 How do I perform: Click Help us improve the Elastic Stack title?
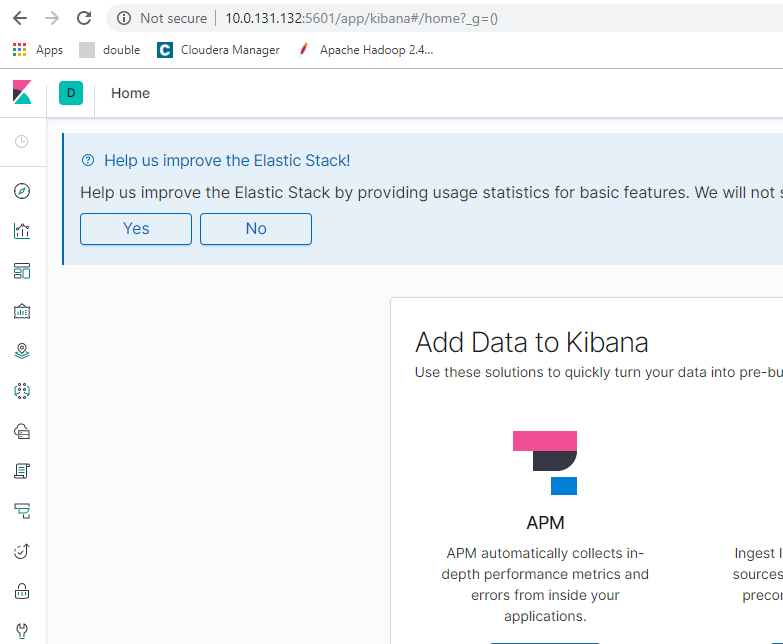coord(227,160)
